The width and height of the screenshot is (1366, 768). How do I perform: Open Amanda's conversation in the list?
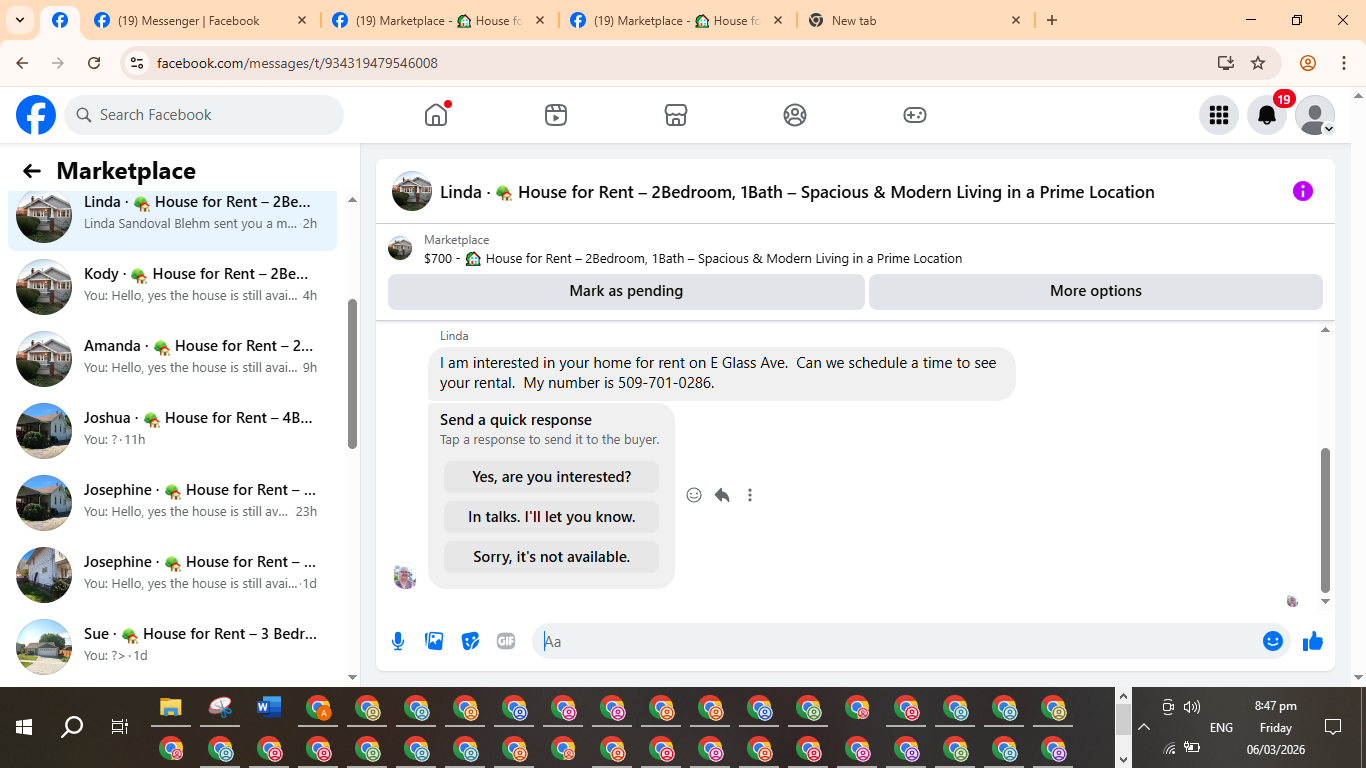[x=172, y=357]
